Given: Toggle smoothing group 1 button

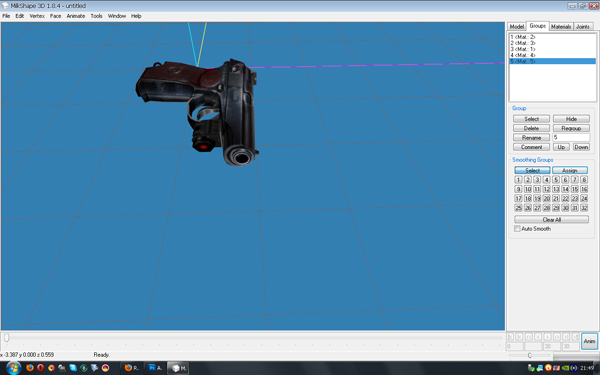Looking at the screenshot, I should tap(518, 179).
